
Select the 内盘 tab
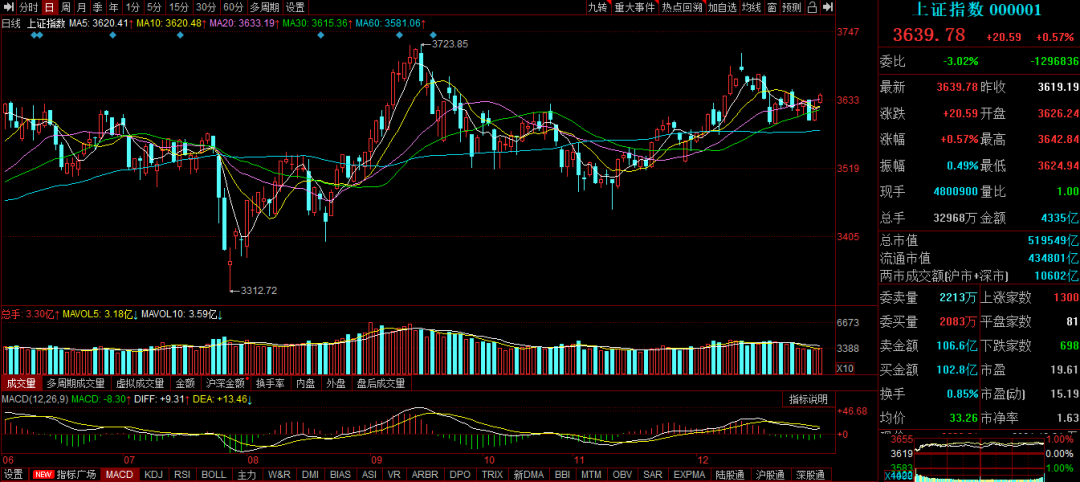pyautogui.click(x=307, y=384)
